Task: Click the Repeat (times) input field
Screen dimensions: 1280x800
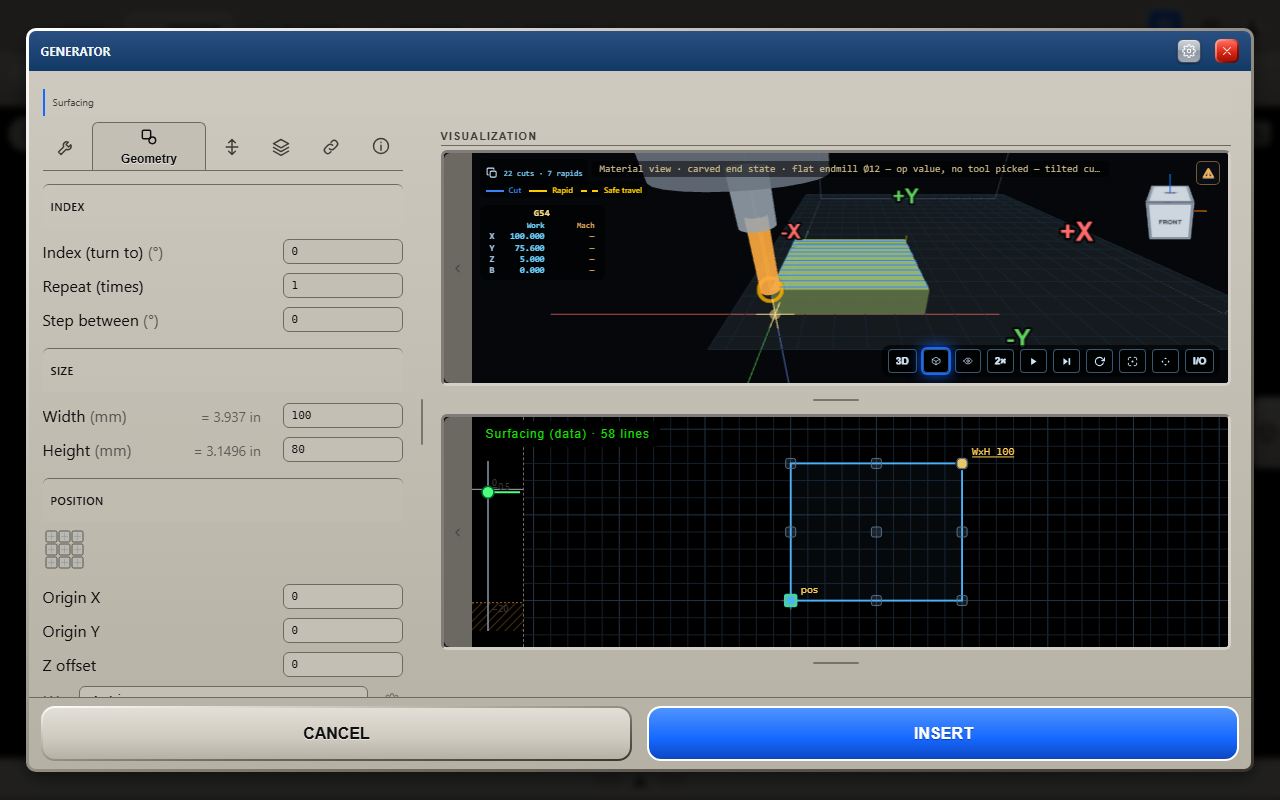Action: point(343,286)
